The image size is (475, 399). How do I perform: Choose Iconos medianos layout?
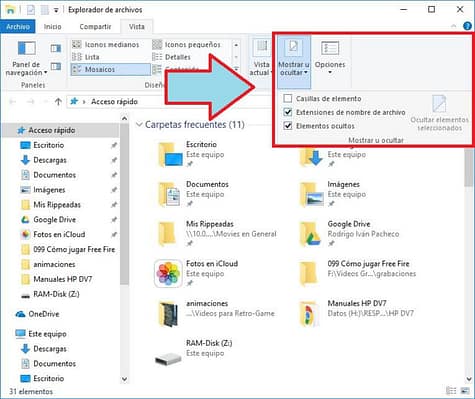[106, 44]
